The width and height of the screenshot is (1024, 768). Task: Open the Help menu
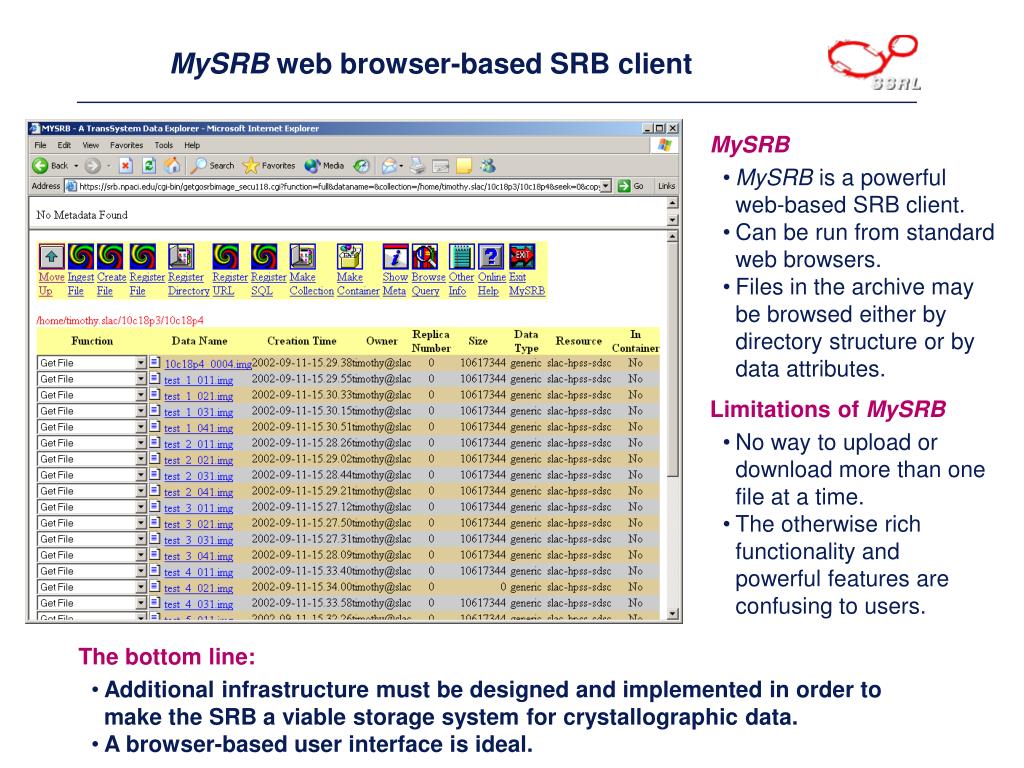coord(192,145)
